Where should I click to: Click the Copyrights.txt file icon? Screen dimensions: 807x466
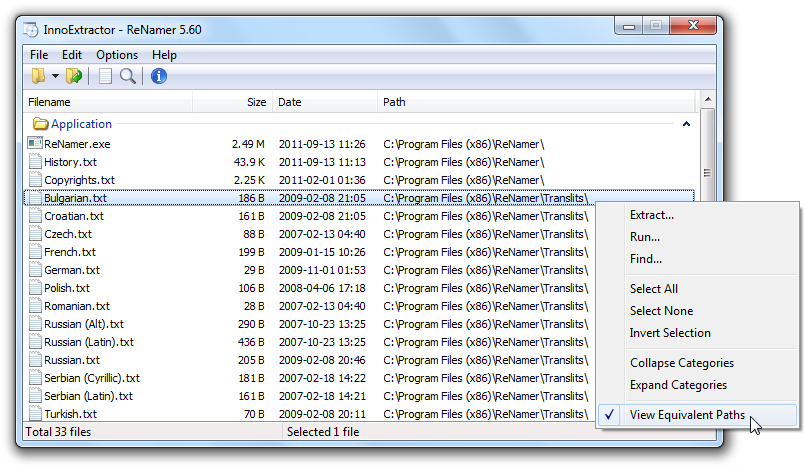point(36,180)
